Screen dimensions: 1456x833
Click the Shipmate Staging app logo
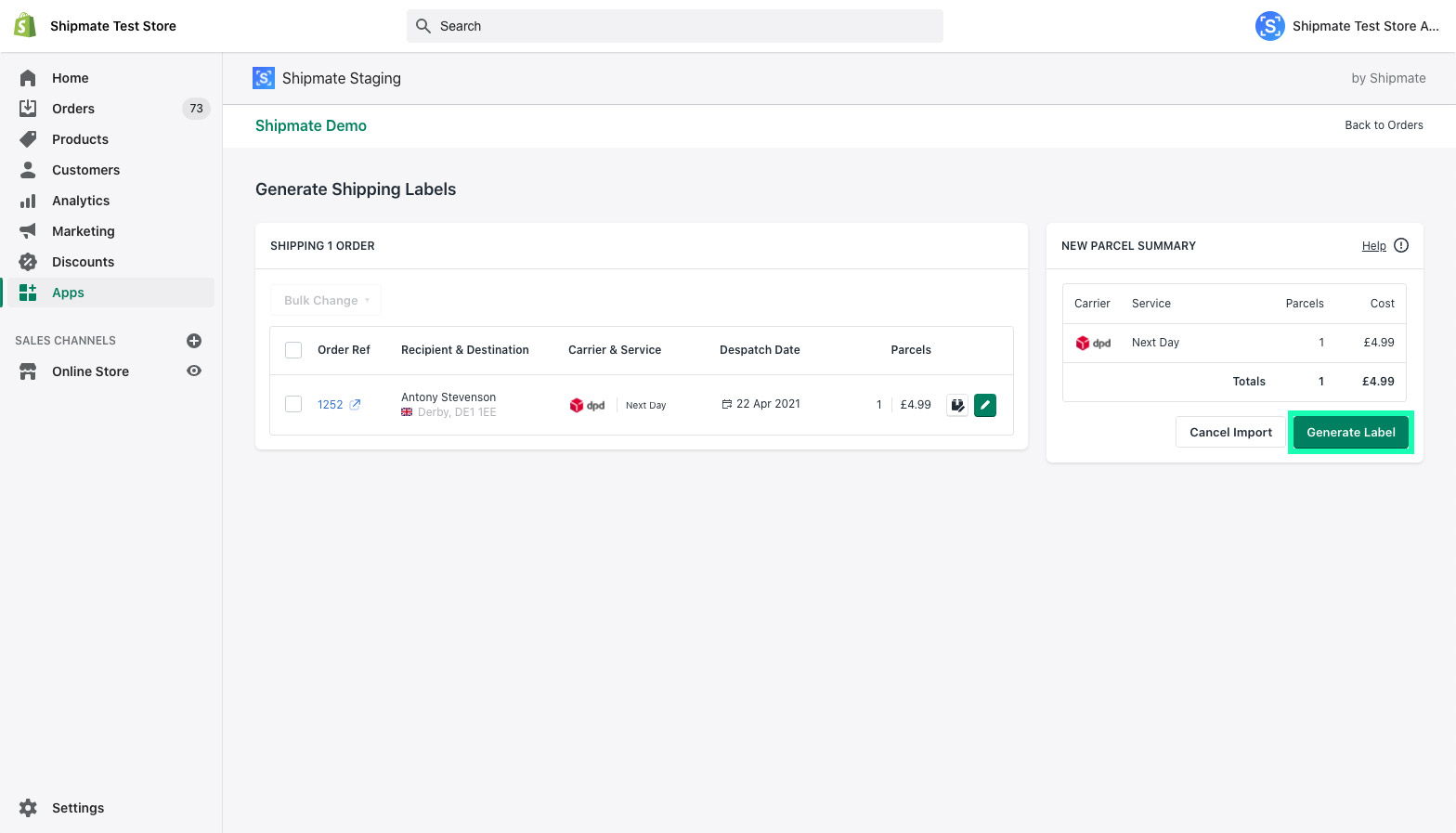coord(264,78)
